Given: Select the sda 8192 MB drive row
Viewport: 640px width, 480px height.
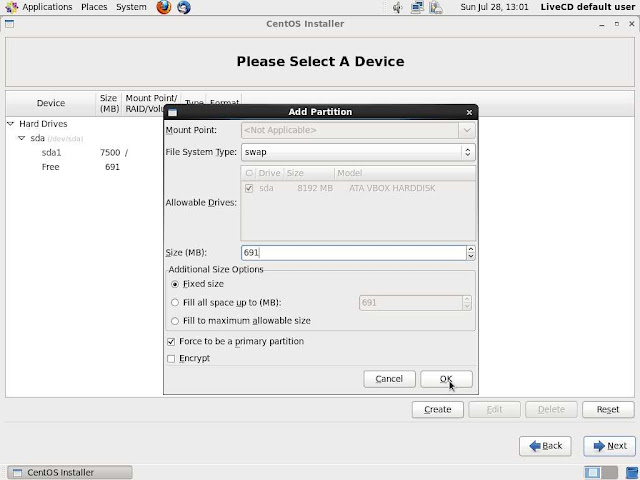Looking at the screenshot, I should pyautogui.click(x=358, y=188).
